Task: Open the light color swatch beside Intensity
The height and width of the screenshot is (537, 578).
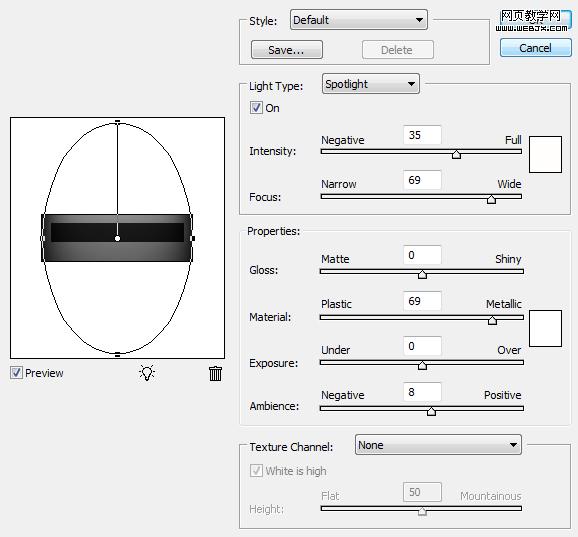Action: point(545,154)
